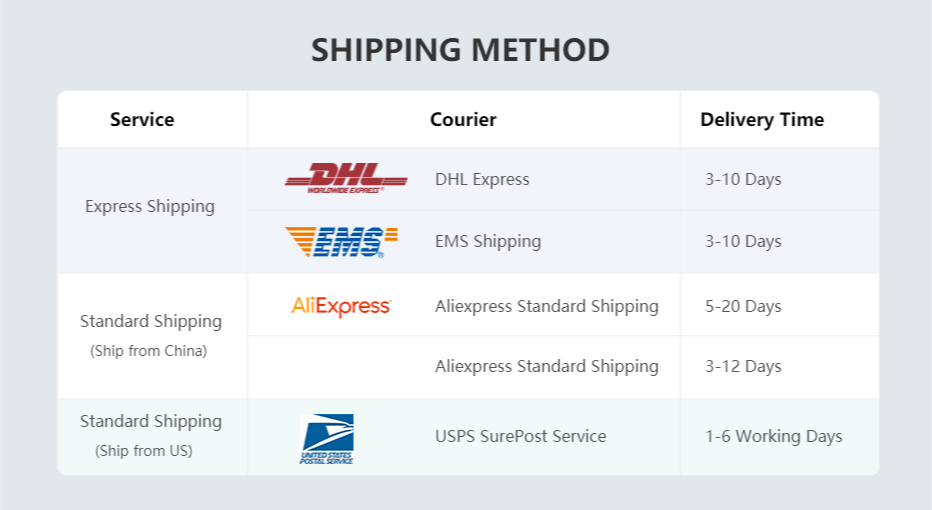Image resolution: width=932 pixels, height=510 pixels.
Task: Select the DHL Express courier text
Action: pos(482,180)
